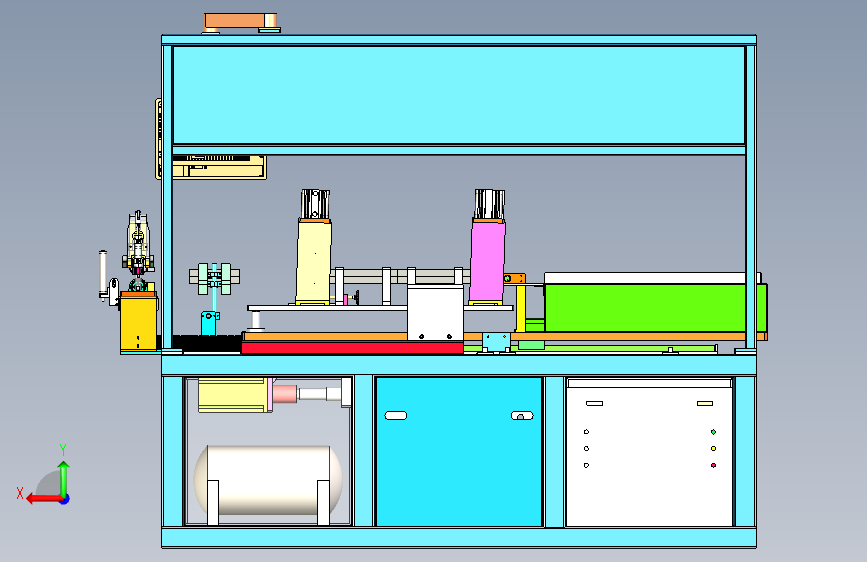Image resolution: width=867 pixels, height=562 pixels.
Task: Select the pink coupling next to the motor
Action: click(285, 394)
